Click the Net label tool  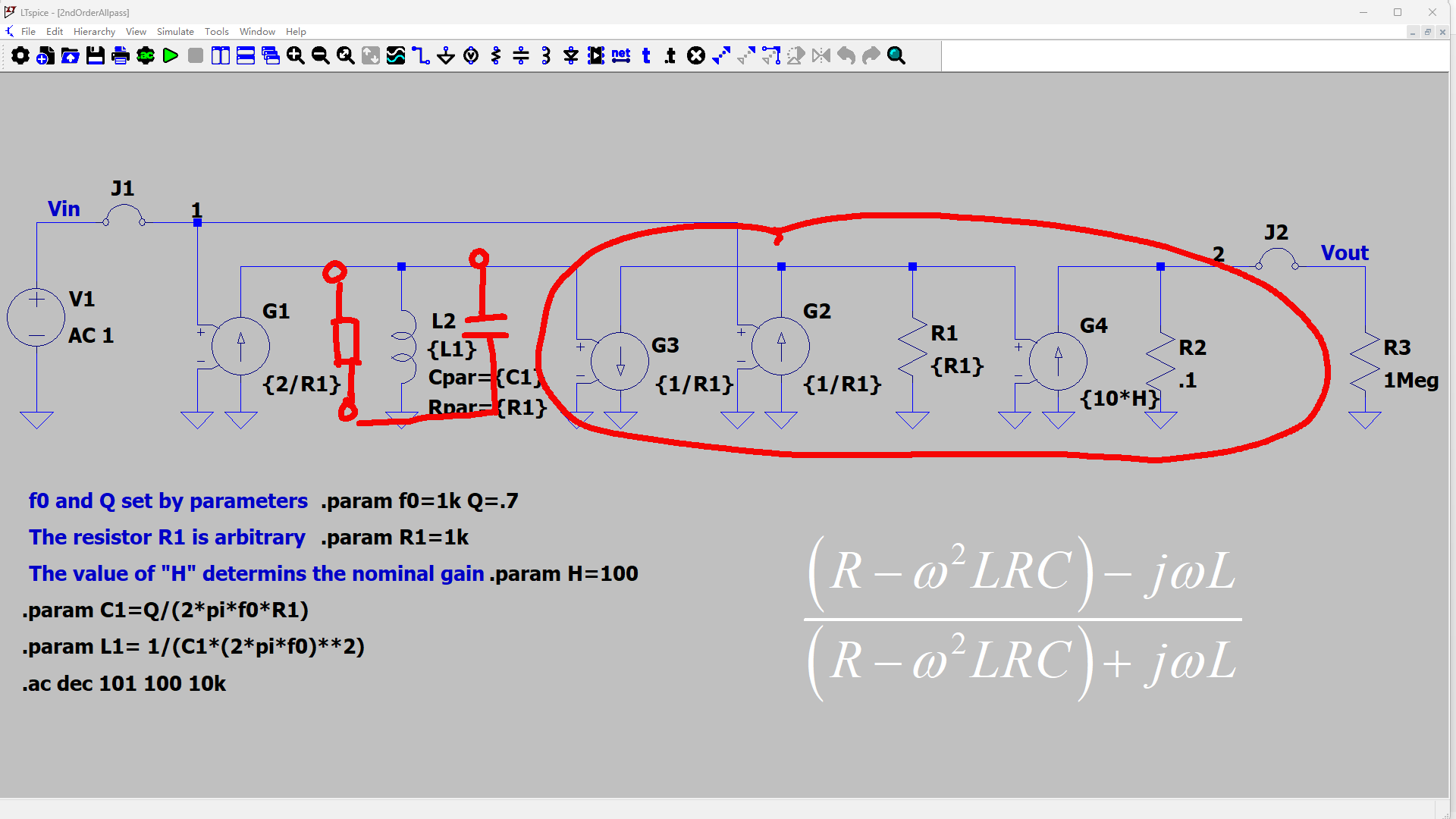point(621,55)
